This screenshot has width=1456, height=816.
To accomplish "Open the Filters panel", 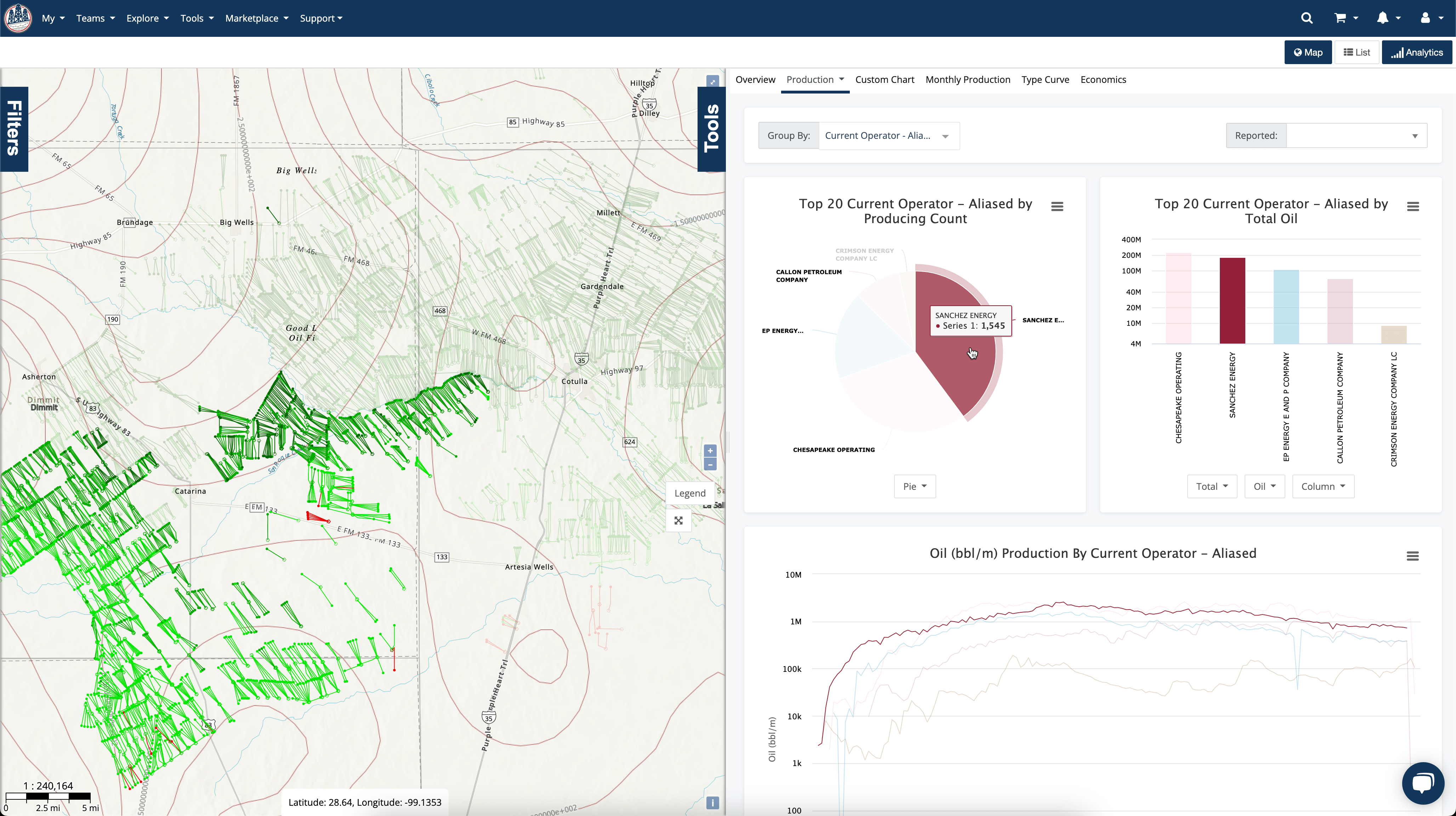I will tap(13, 129).
